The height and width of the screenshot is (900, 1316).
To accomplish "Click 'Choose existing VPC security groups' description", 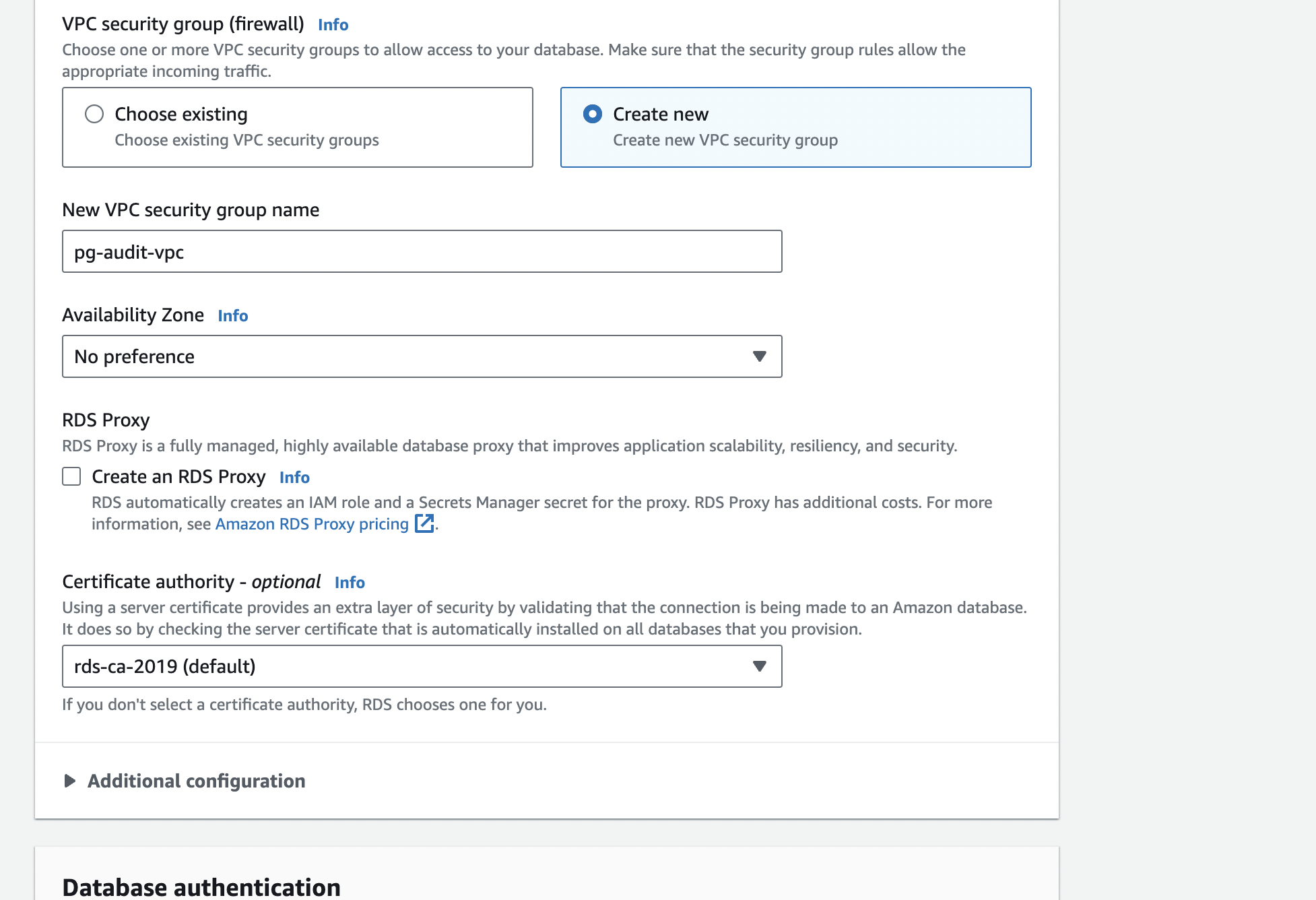I will pos(246,140).
